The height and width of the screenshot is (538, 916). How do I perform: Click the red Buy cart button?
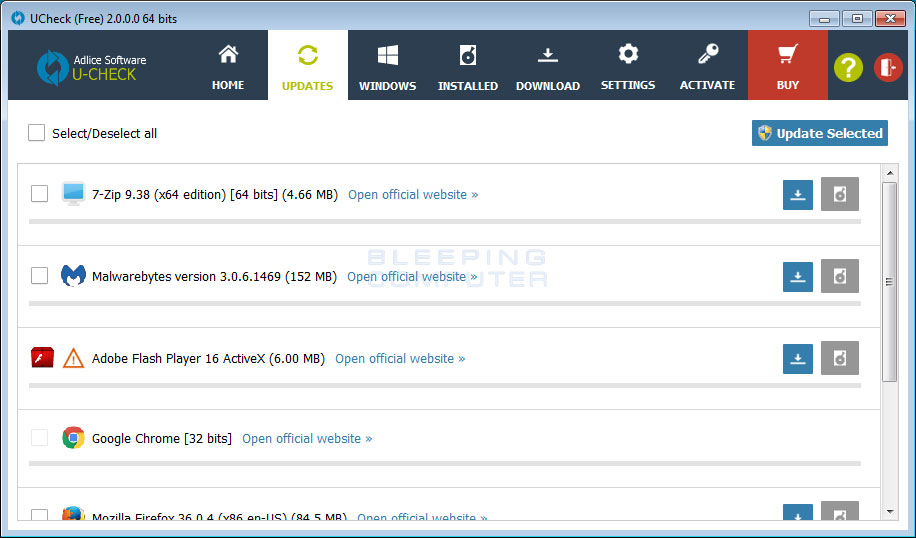tap(787, 65)
